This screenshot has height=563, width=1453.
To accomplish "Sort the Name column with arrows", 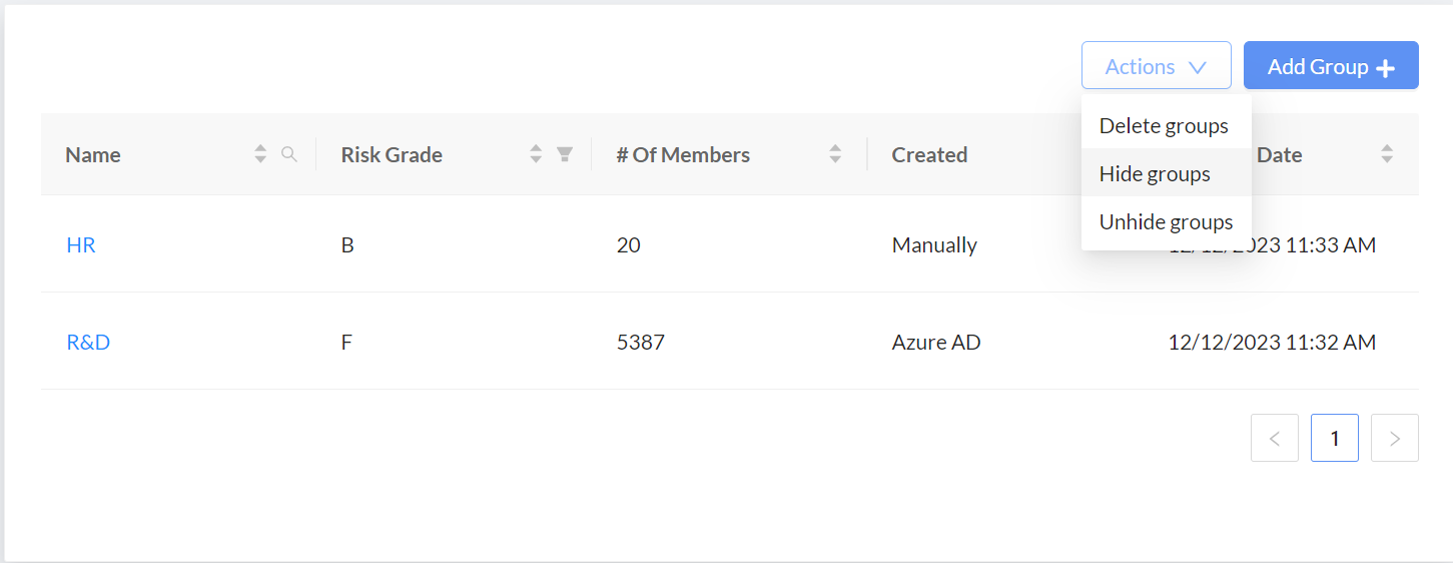I will coord(260,154).
